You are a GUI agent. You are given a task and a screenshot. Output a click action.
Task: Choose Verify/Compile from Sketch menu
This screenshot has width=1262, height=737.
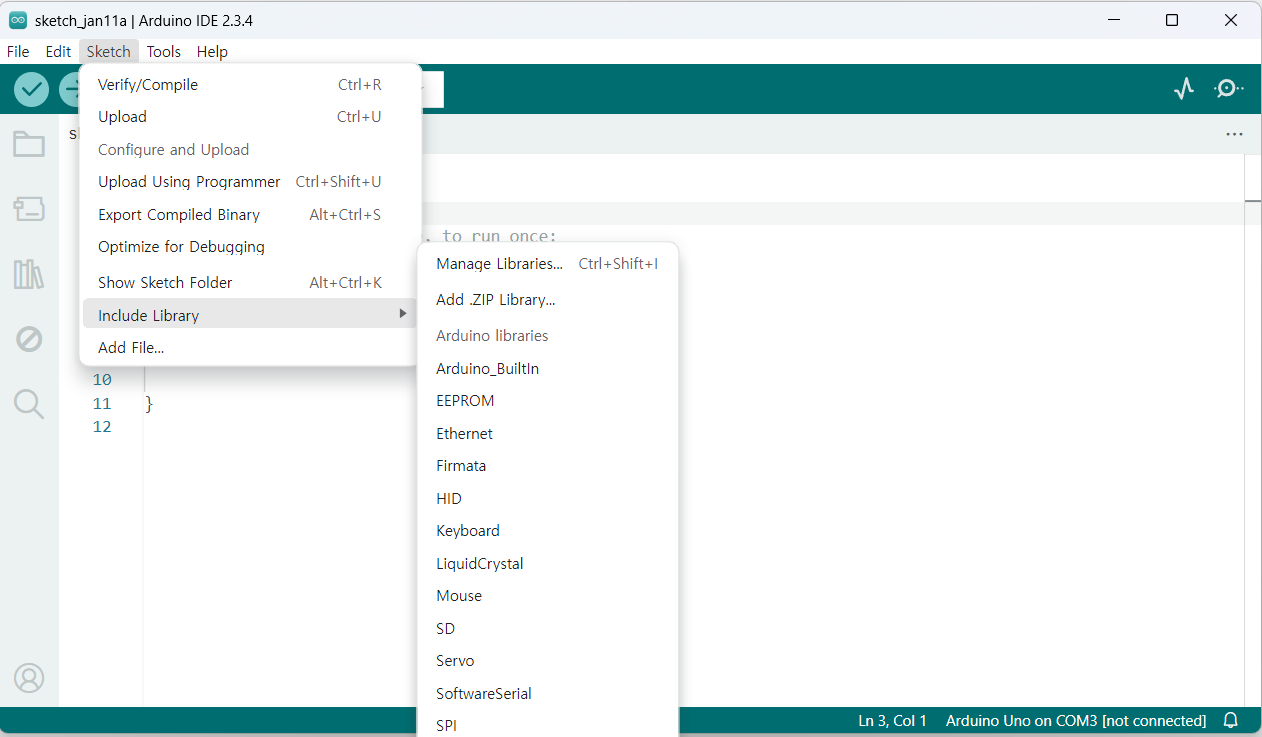249,85
